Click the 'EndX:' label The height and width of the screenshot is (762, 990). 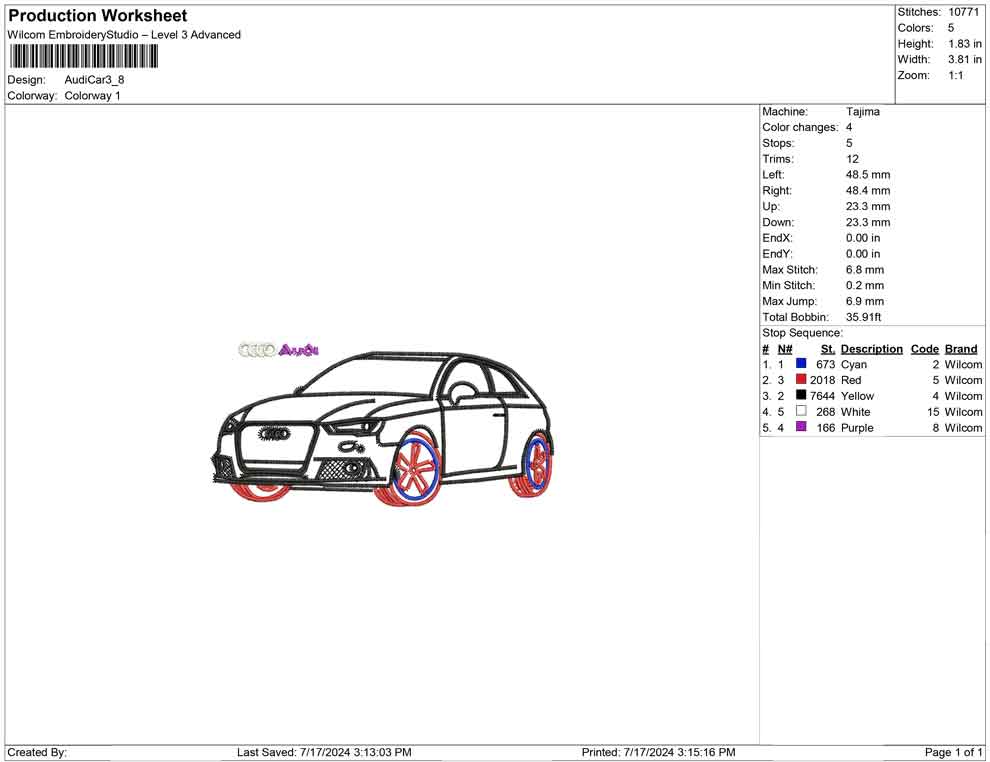[777, 238]
